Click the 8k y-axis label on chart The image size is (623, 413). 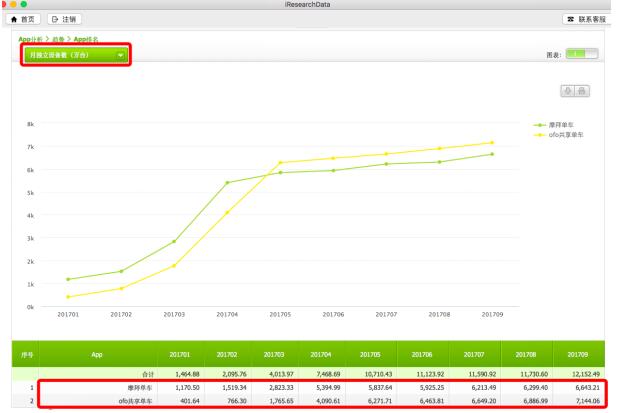[x=31, y=124]
